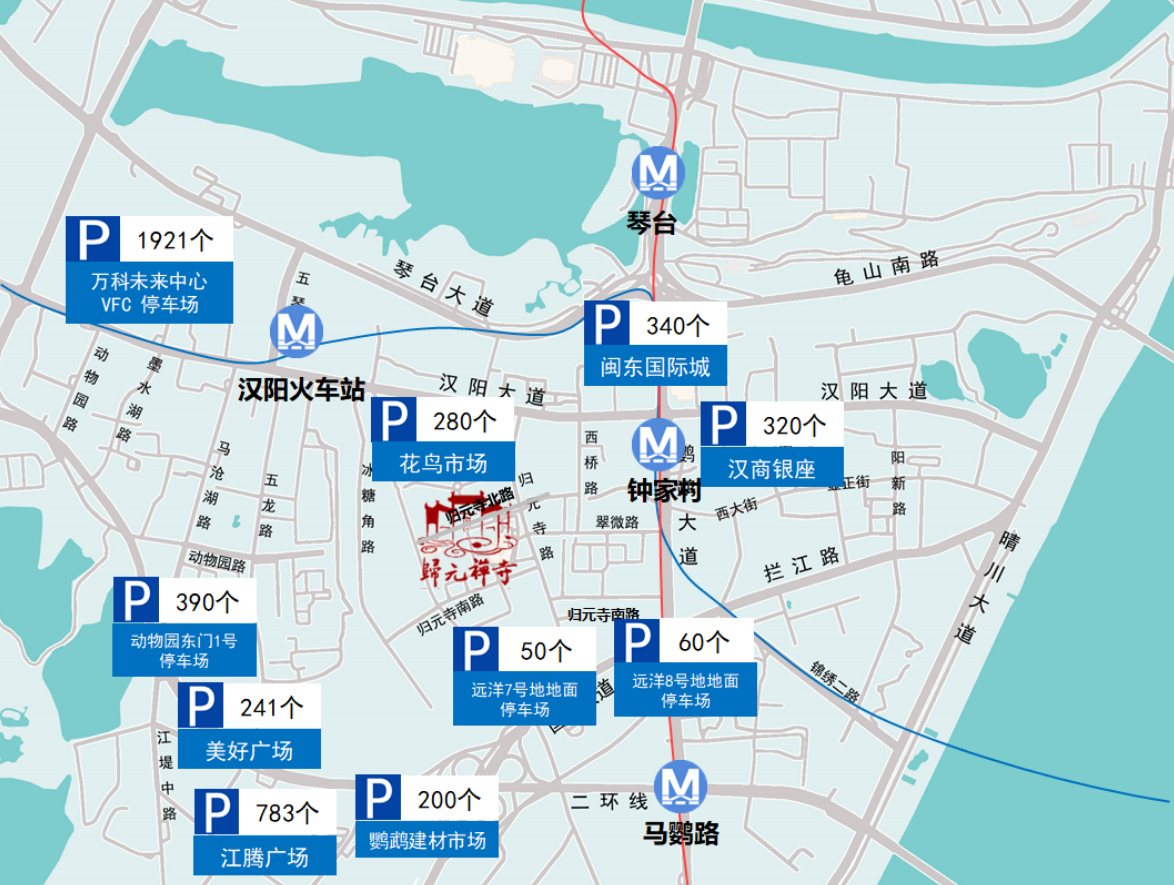This screenshot has height=885, width=1174.
Task: Click the parking P icon beside 783个
Action: [x=216, y=812]
